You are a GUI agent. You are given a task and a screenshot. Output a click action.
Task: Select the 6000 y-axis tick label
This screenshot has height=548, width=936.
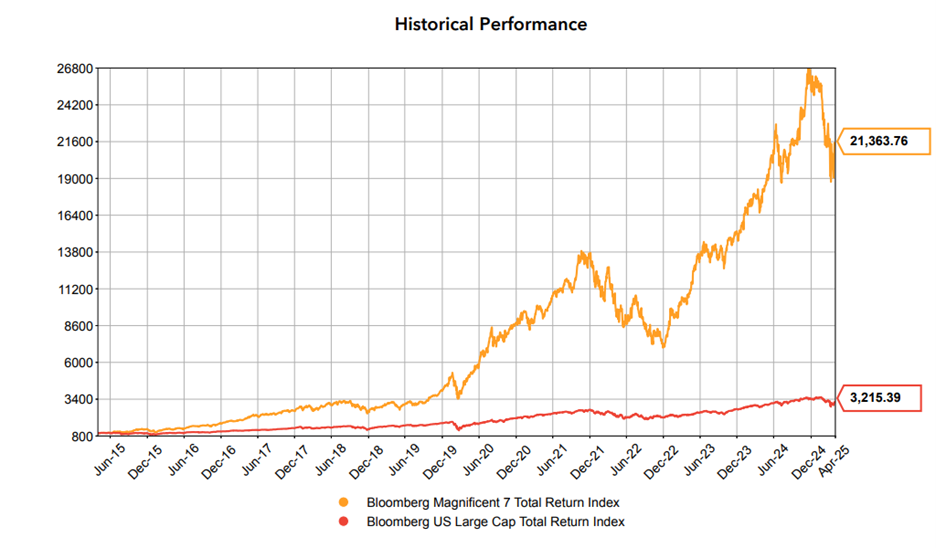click(80, 363)
